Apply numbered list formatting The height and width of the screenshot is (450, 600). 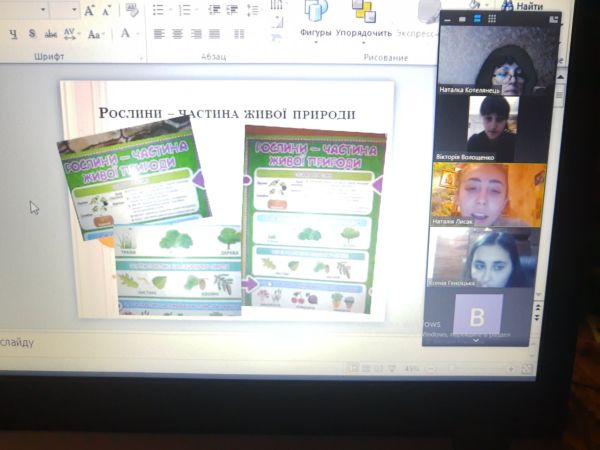[x=184, y=11]
